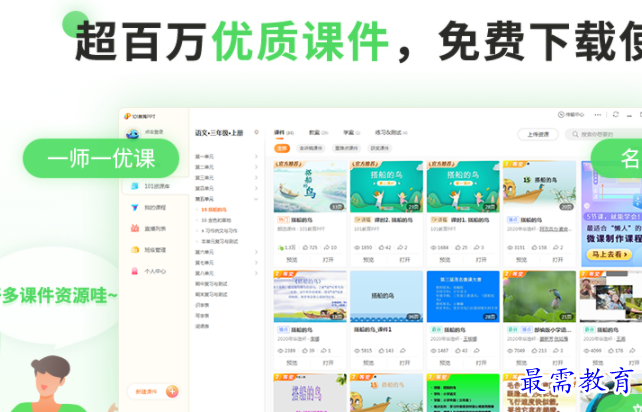The image size is (642, 412).
Task: Click 点击登录 next to the avatar
Action: [154, 132]
